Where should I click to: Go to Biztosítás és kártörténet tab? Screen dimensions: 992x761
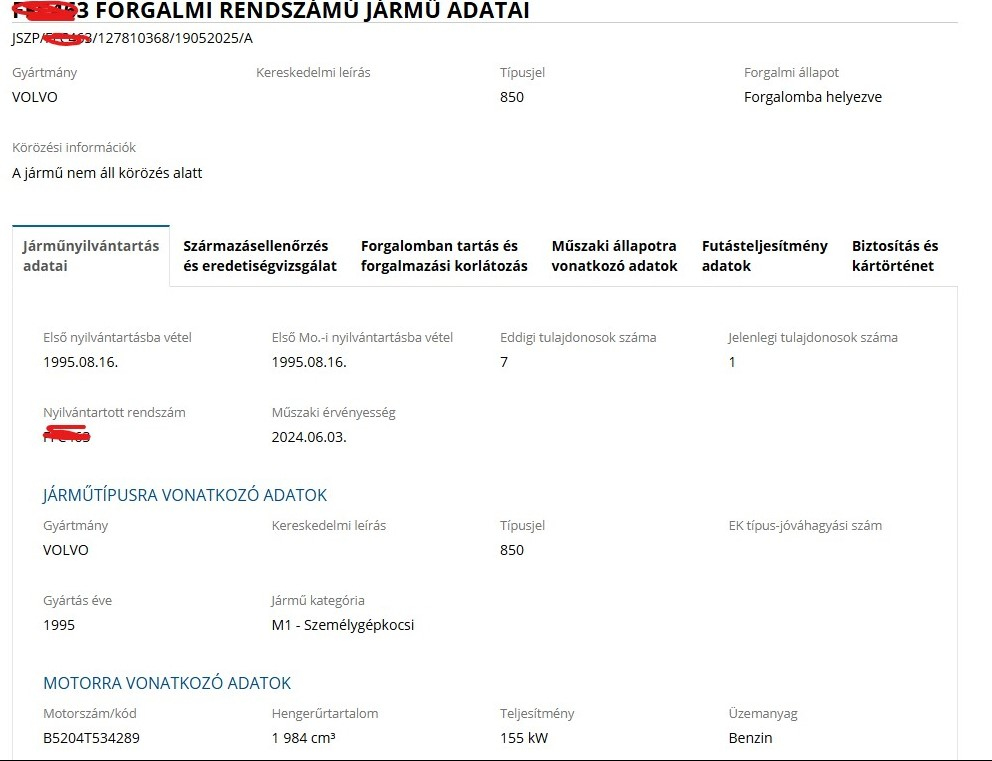tap(895, 256)
